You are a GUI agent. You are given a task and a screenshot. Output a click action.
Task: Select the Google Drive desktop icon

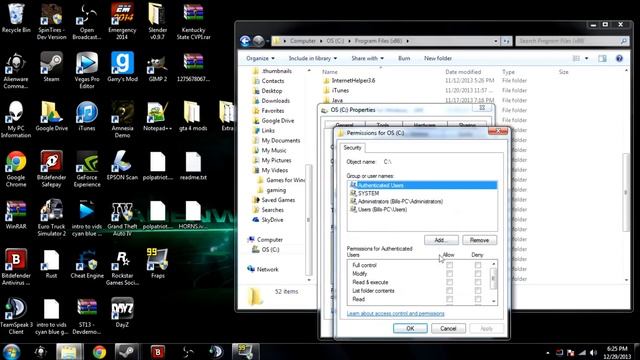pos(51,116)
